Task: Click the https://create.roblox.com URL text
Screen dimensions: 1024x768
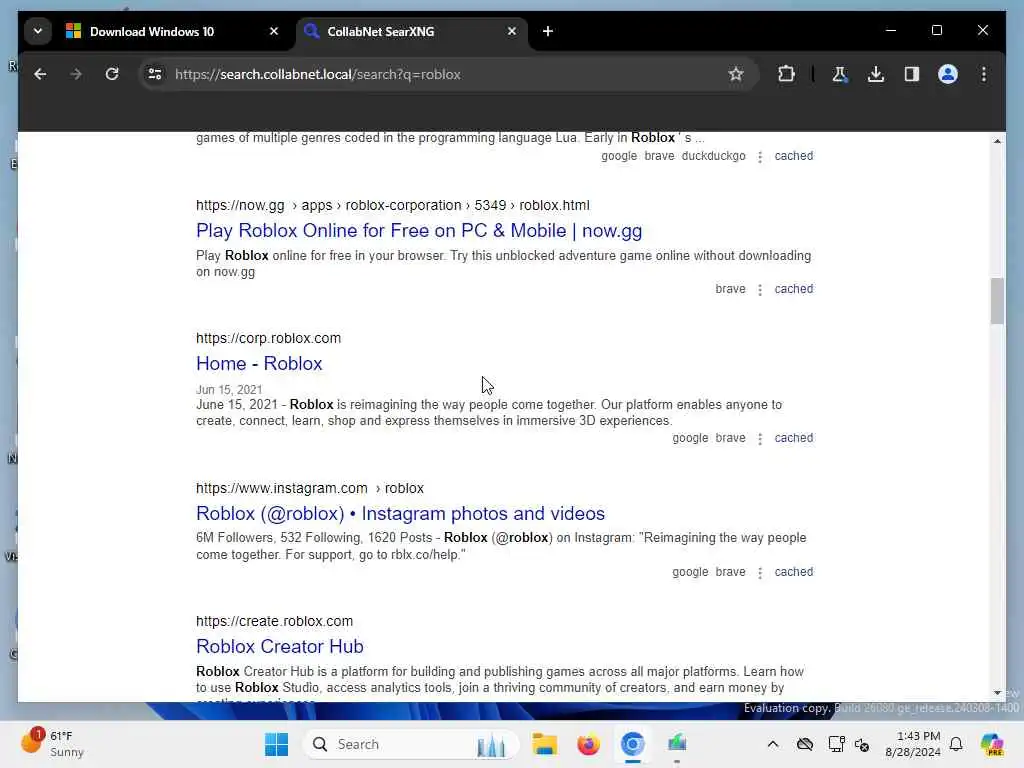Action: coord(274,622)
